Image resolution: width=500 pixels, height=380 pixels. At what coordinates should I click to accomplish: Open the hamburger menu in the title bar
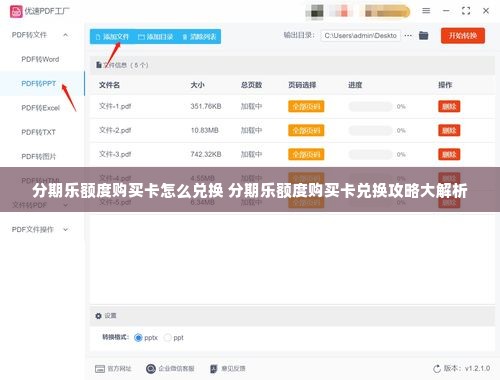pyautogui.click(x=426, y=11)
